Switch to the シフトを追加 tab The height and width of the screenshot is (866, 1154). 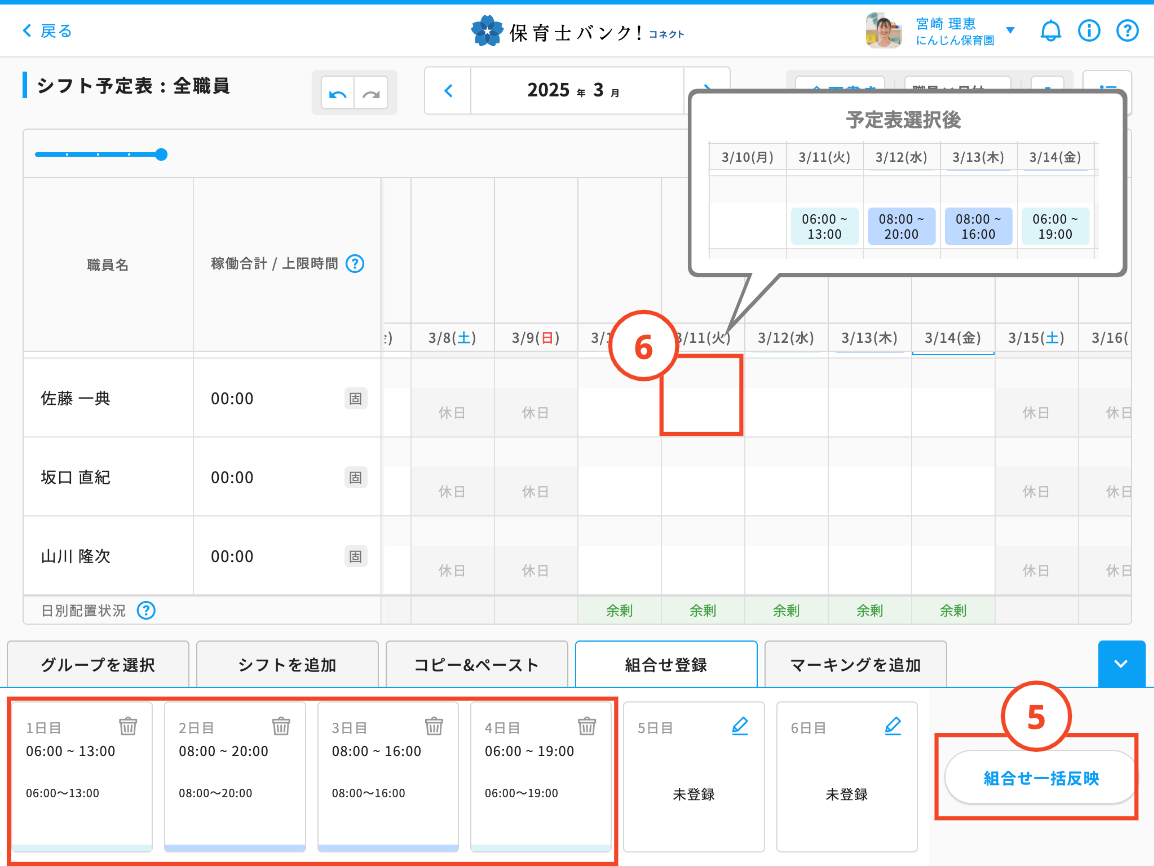(x=287, y=665)
